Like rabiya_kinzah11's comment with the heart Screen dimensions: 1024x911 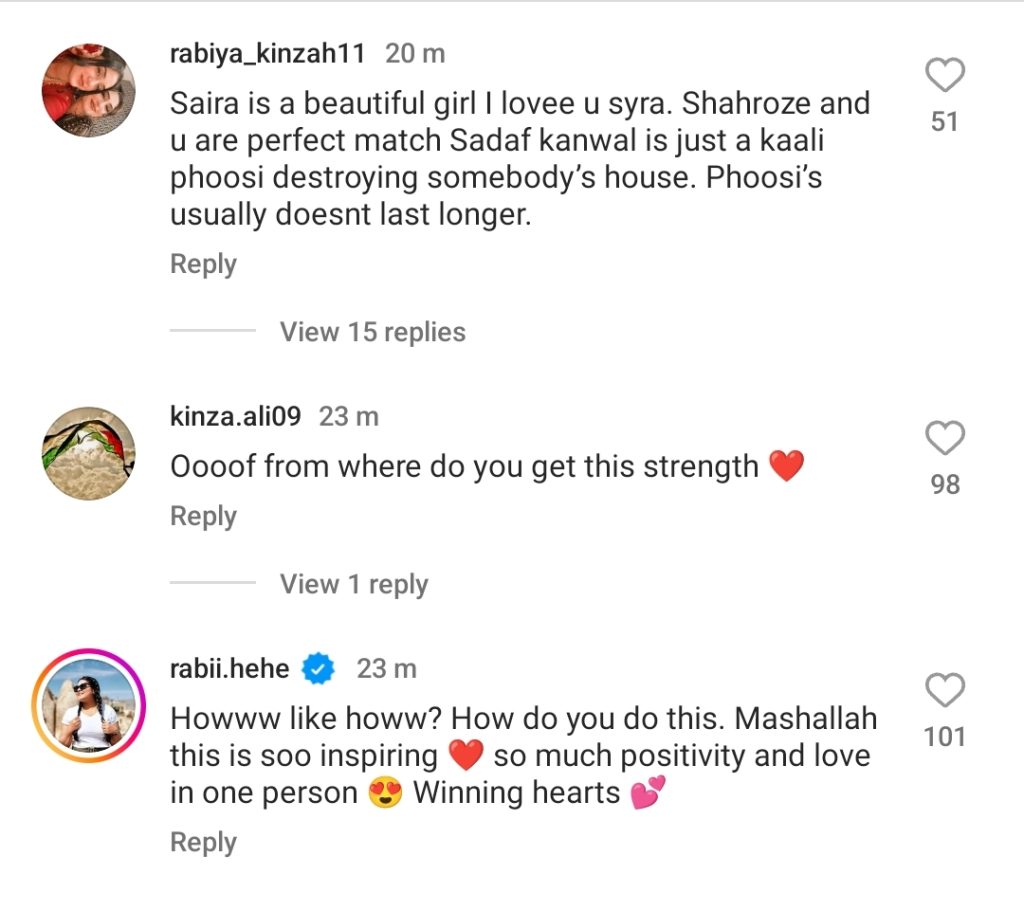pyautogui.click(x=945, y=76)
